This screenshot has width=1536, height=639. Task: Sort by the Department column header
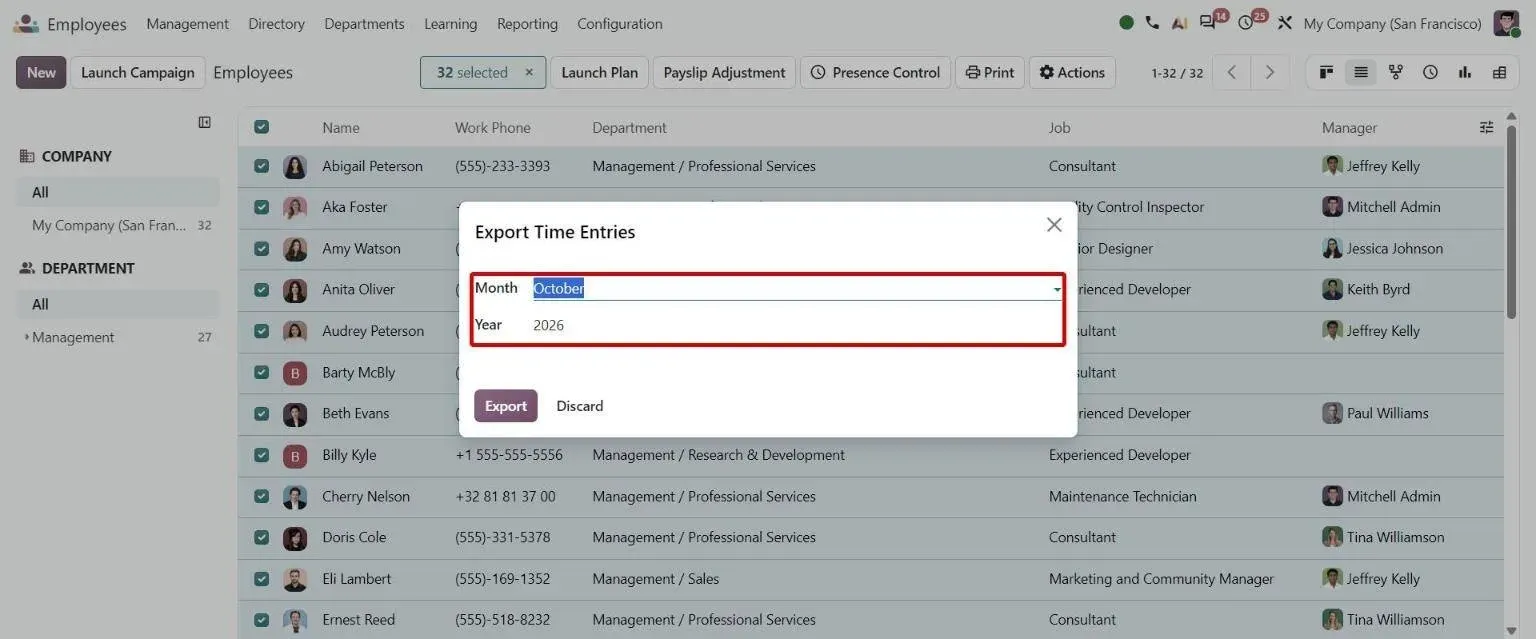tap(629, 127)
